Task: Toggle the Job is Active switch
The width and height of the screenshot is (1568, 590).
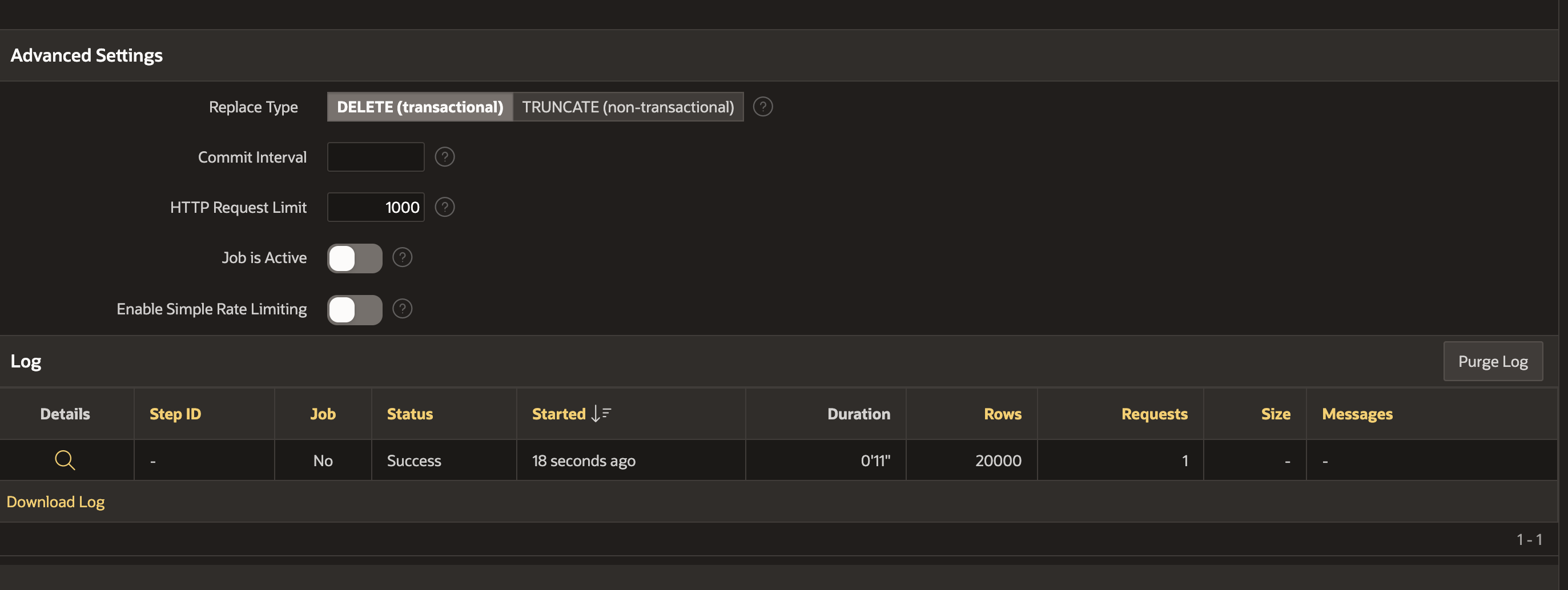Action: pos(354,258)
